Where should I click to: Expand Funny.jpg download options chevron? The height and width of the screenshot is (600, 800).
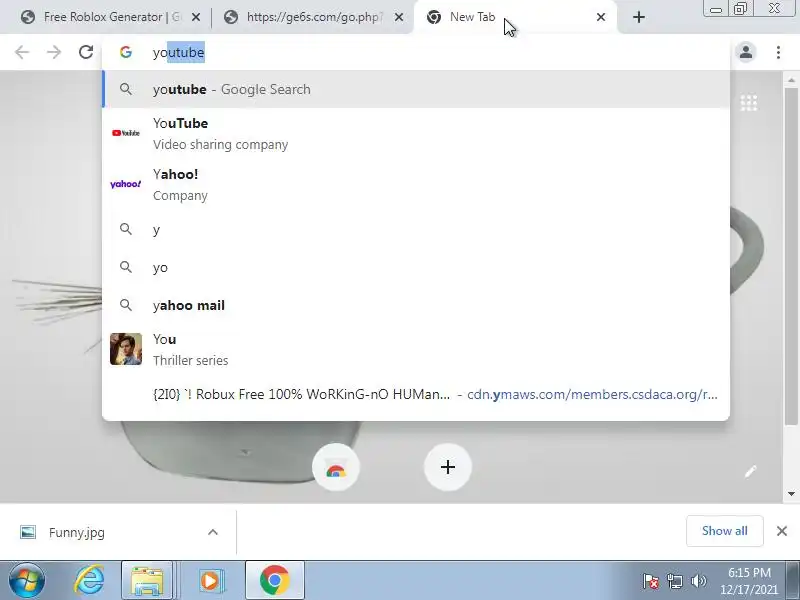coord(213,533)
